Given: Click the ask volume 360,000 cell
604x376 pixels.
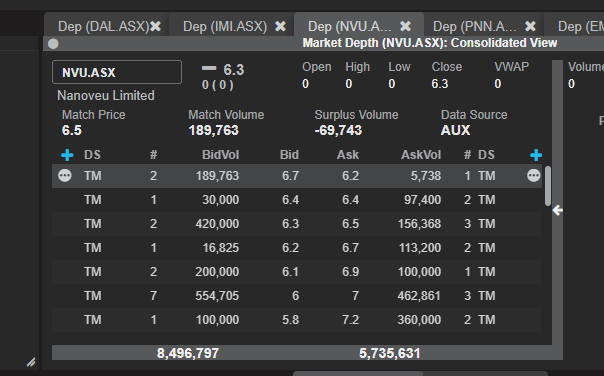Looking at the screenshot, I should pos(419,319).
